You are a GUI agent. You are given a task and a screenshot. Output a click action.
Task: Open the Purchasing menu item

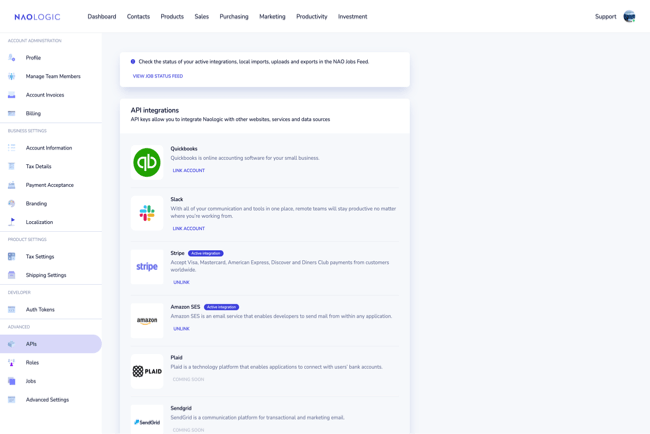coord(234,17)
